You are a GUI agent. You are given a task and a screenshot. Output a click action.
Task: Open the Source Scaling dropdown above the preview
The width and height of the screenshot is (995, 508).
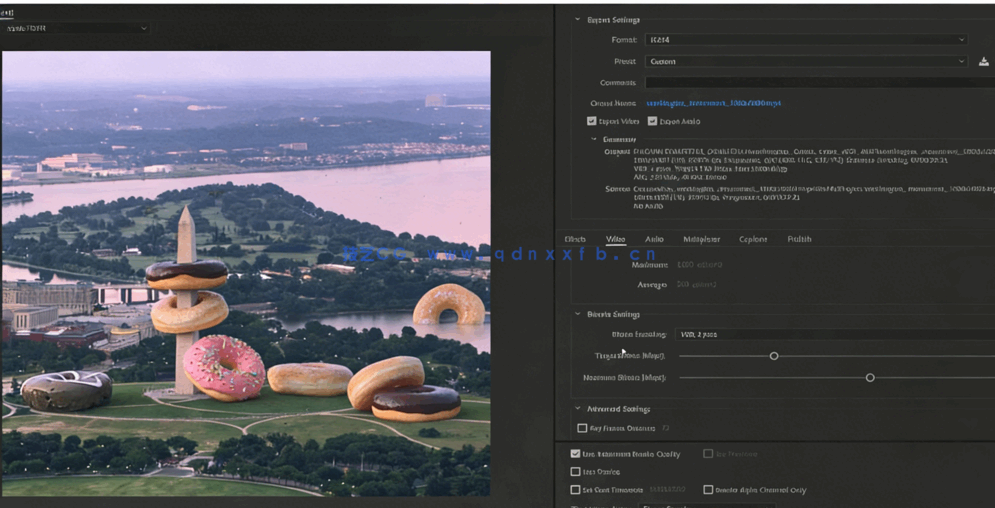[76, 28]
